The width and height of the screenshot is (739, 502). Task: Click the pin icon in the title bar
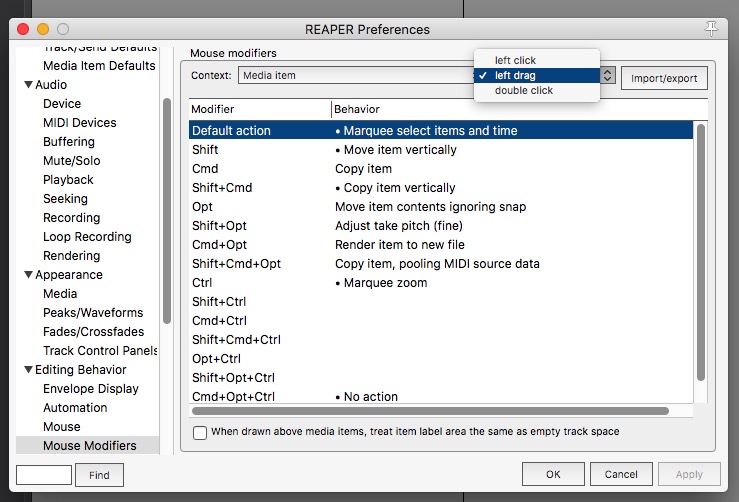point(711,29)
